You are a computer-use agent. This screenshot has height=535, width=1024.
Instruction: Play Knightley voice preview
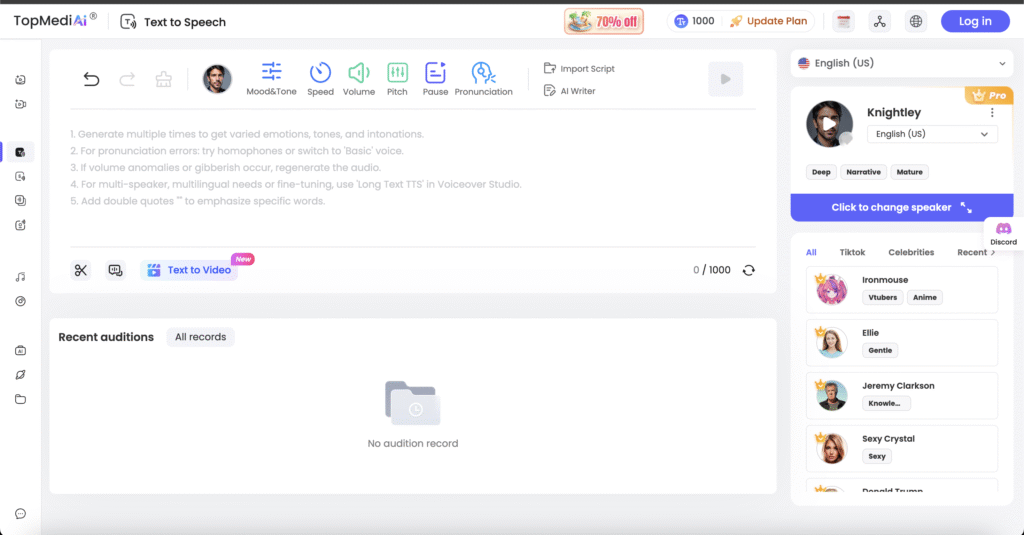(829, 123)
